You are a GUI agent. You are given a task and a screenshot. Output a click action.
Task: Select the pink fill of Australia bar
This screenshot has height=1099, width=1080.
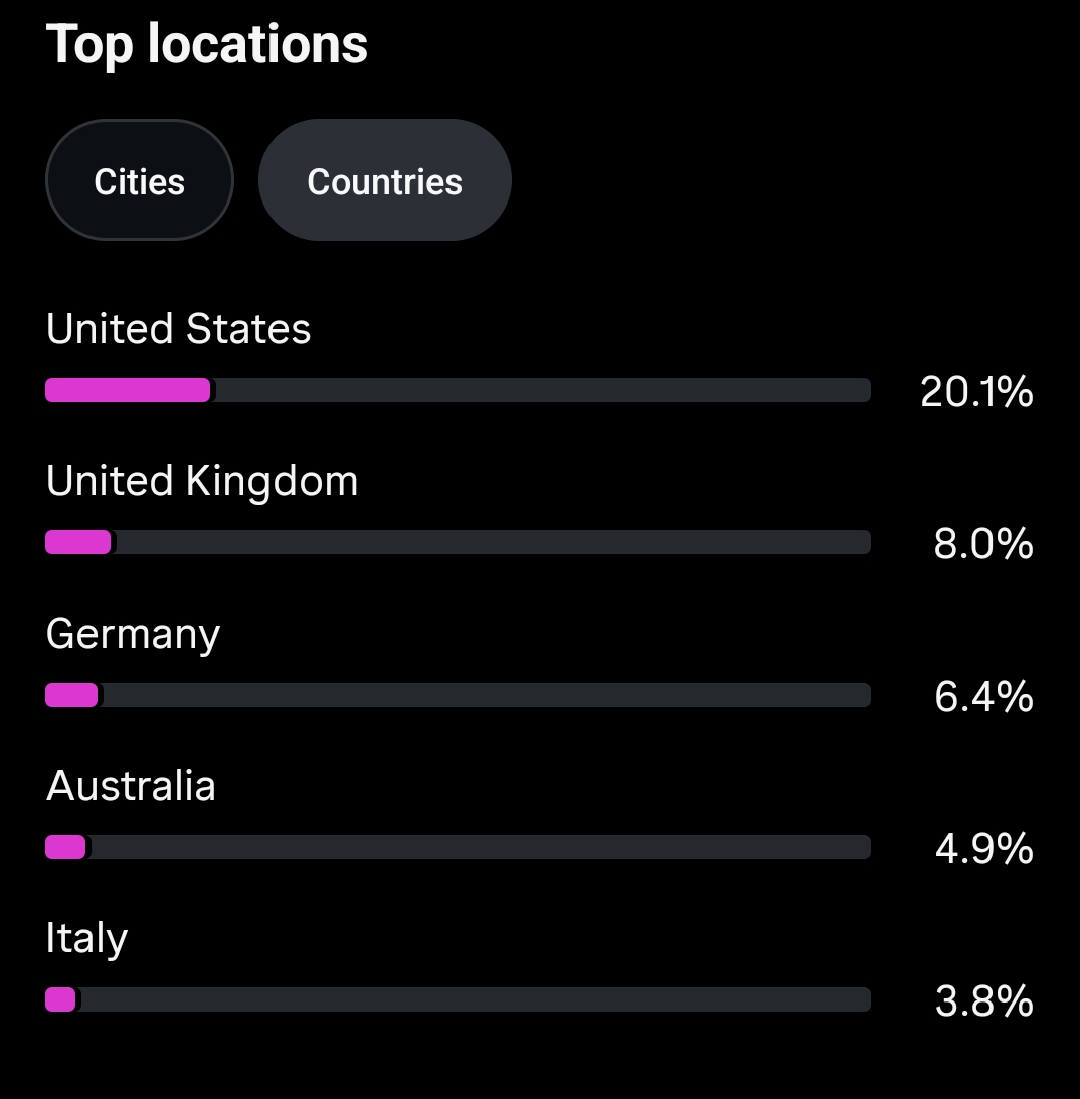coord(66,847)
